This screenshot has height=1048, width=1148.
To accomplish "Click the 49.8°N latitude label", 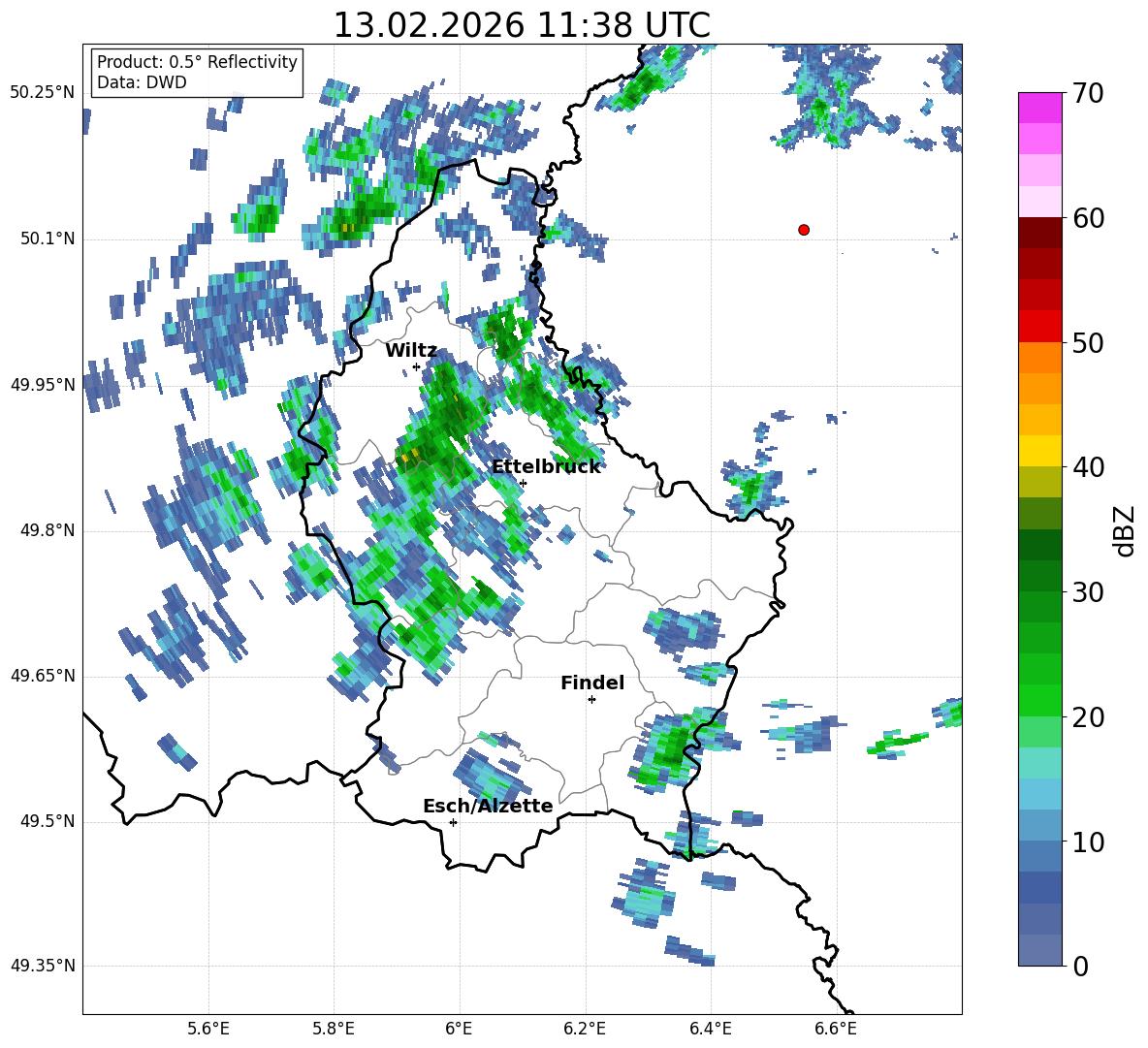I will 48,530.
